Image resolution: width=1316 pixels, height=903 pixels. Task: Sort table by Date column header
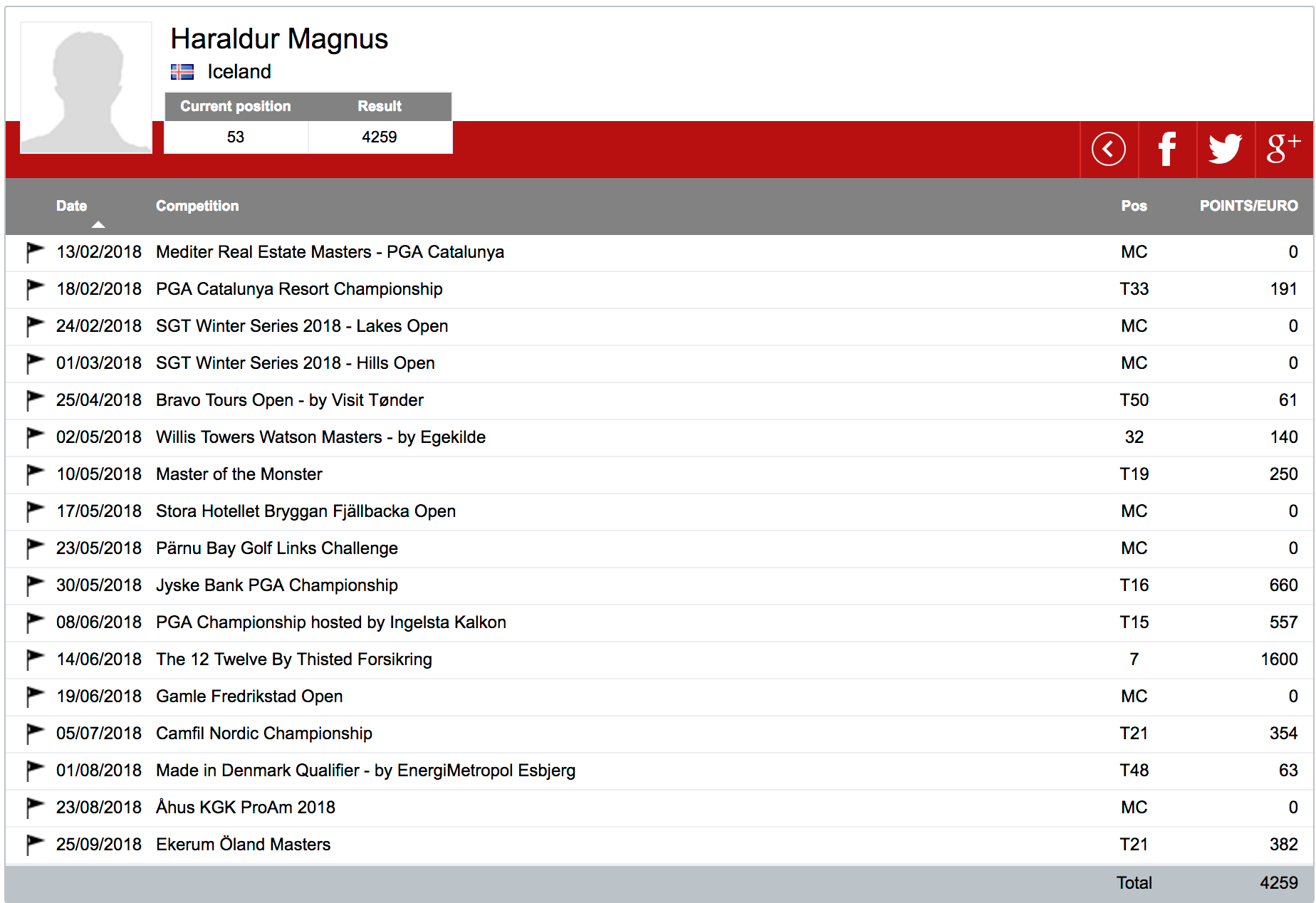coord(71,206)
